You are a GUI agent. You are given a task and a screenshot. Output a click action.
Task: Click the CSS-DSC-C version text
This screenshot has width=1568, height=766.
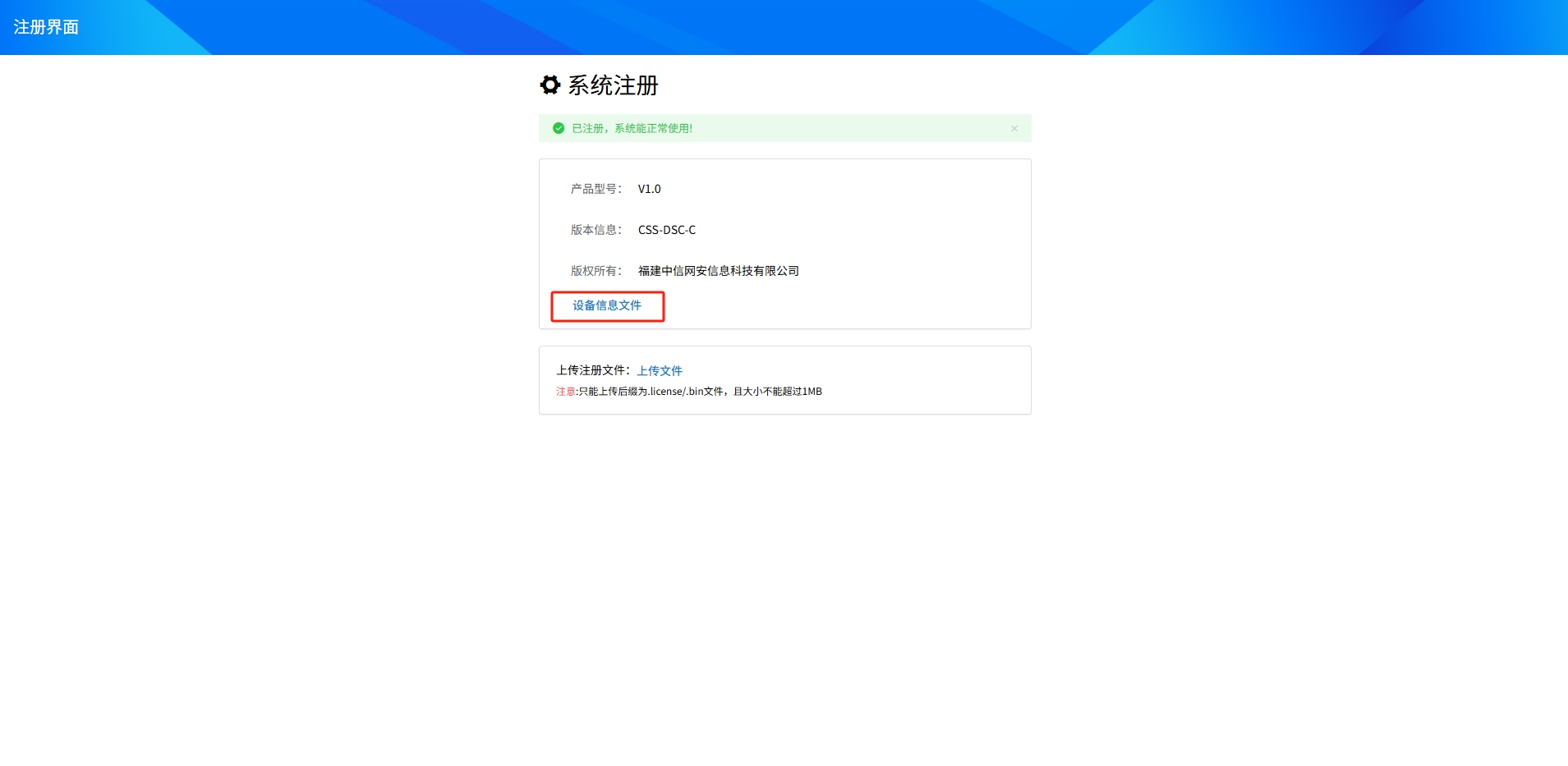click(666, 230)
